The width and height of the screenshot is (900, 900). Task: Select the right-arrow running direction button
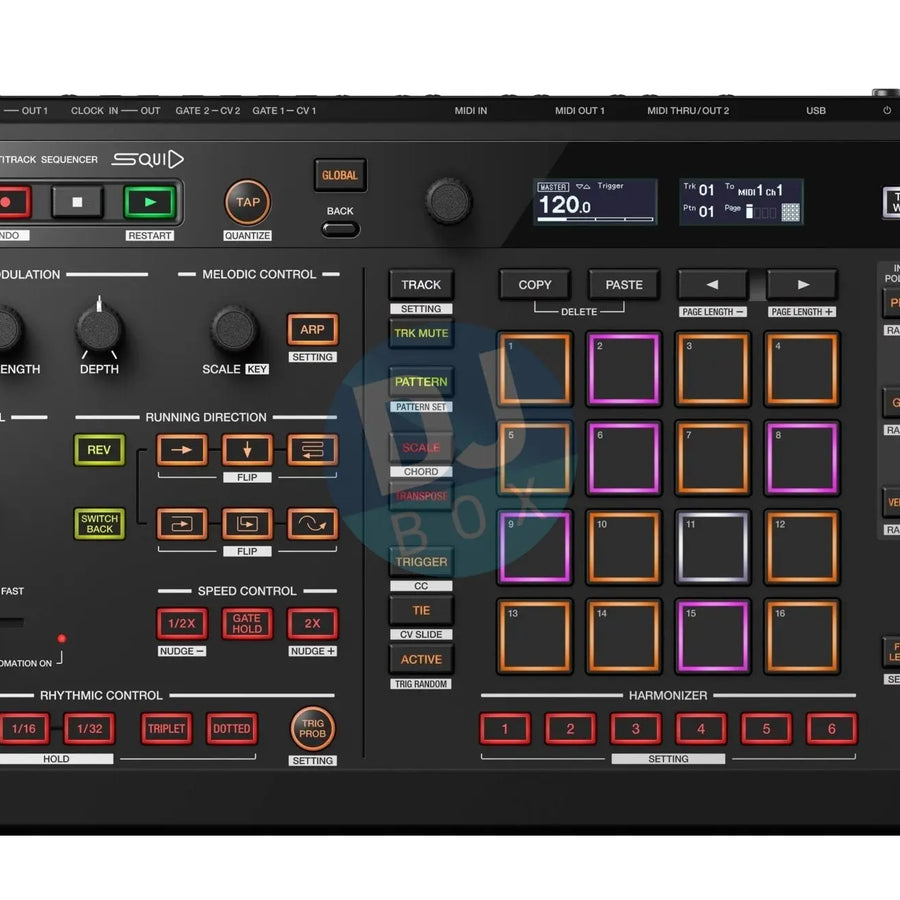coord(182,450)
